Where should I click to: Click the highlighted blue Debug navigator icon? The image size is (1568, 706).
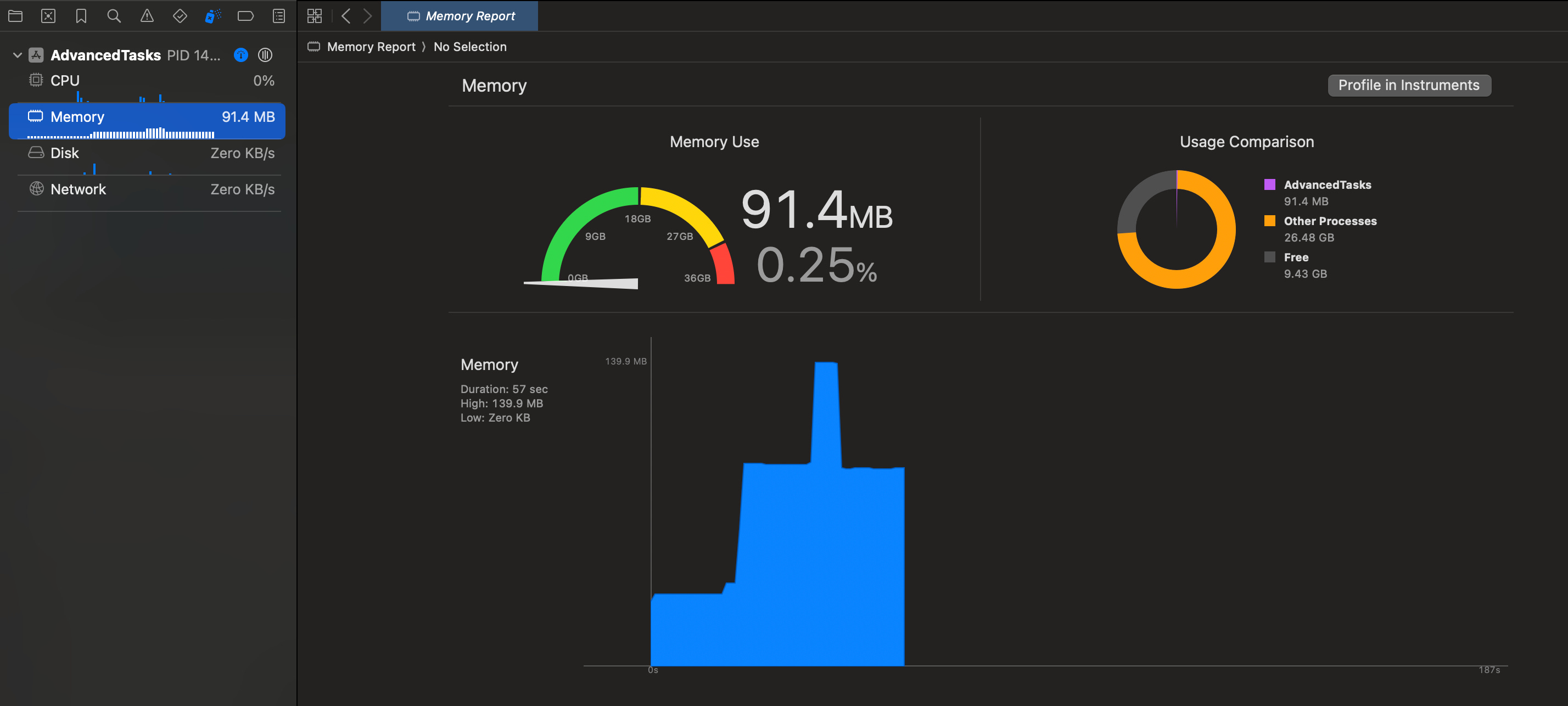point(212,16)
